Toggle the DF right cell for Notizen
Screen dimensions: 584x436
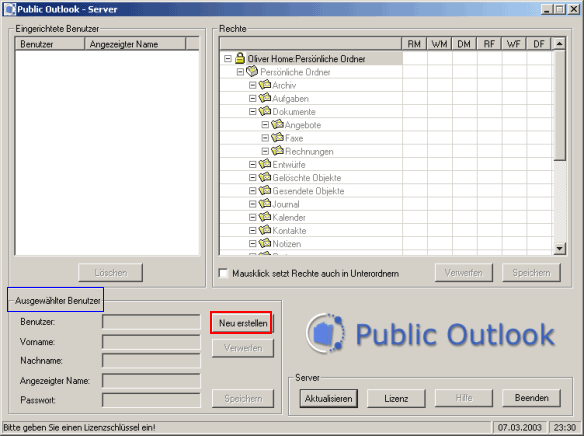[x=540, y=244]
